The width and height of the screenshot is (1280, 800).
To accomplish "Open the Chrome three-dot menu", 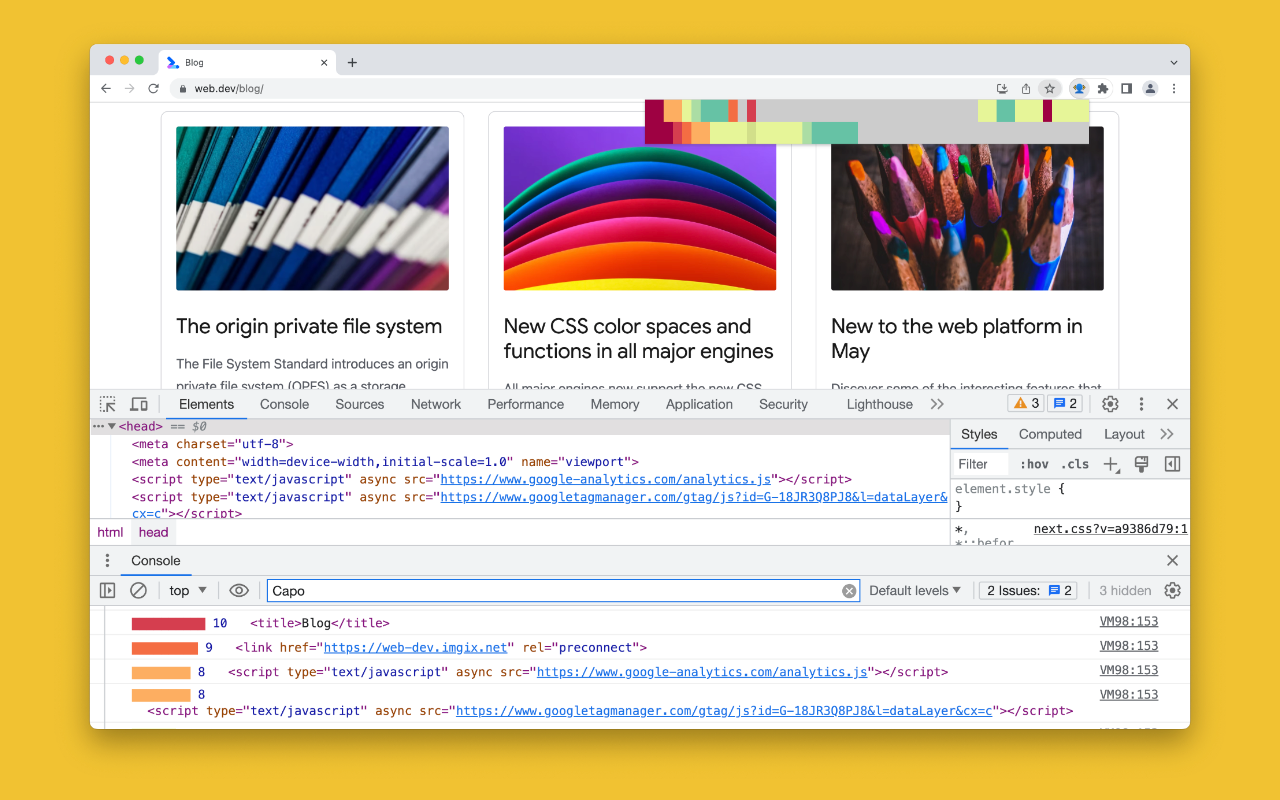I will point(1174,88).
